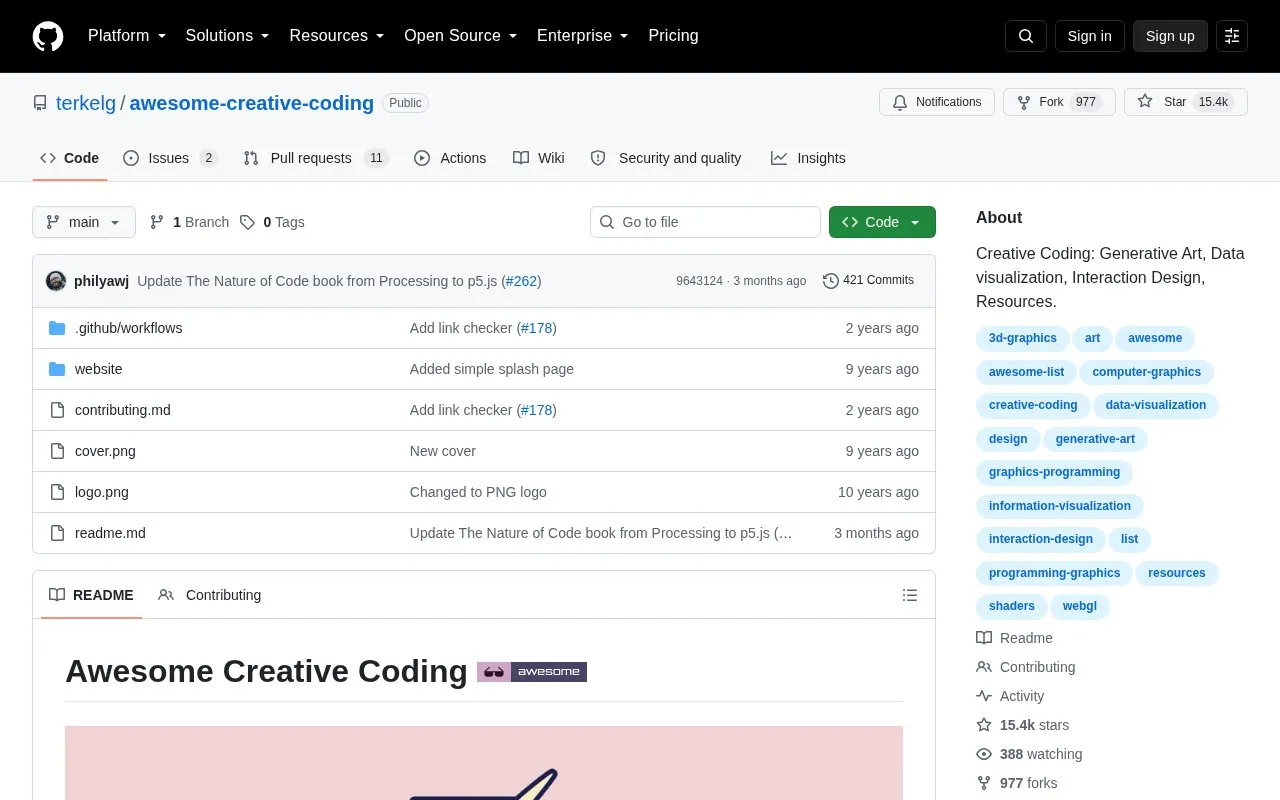Expand the Open Source menu
Viewport: 1280px width, 800px height.
460,36
